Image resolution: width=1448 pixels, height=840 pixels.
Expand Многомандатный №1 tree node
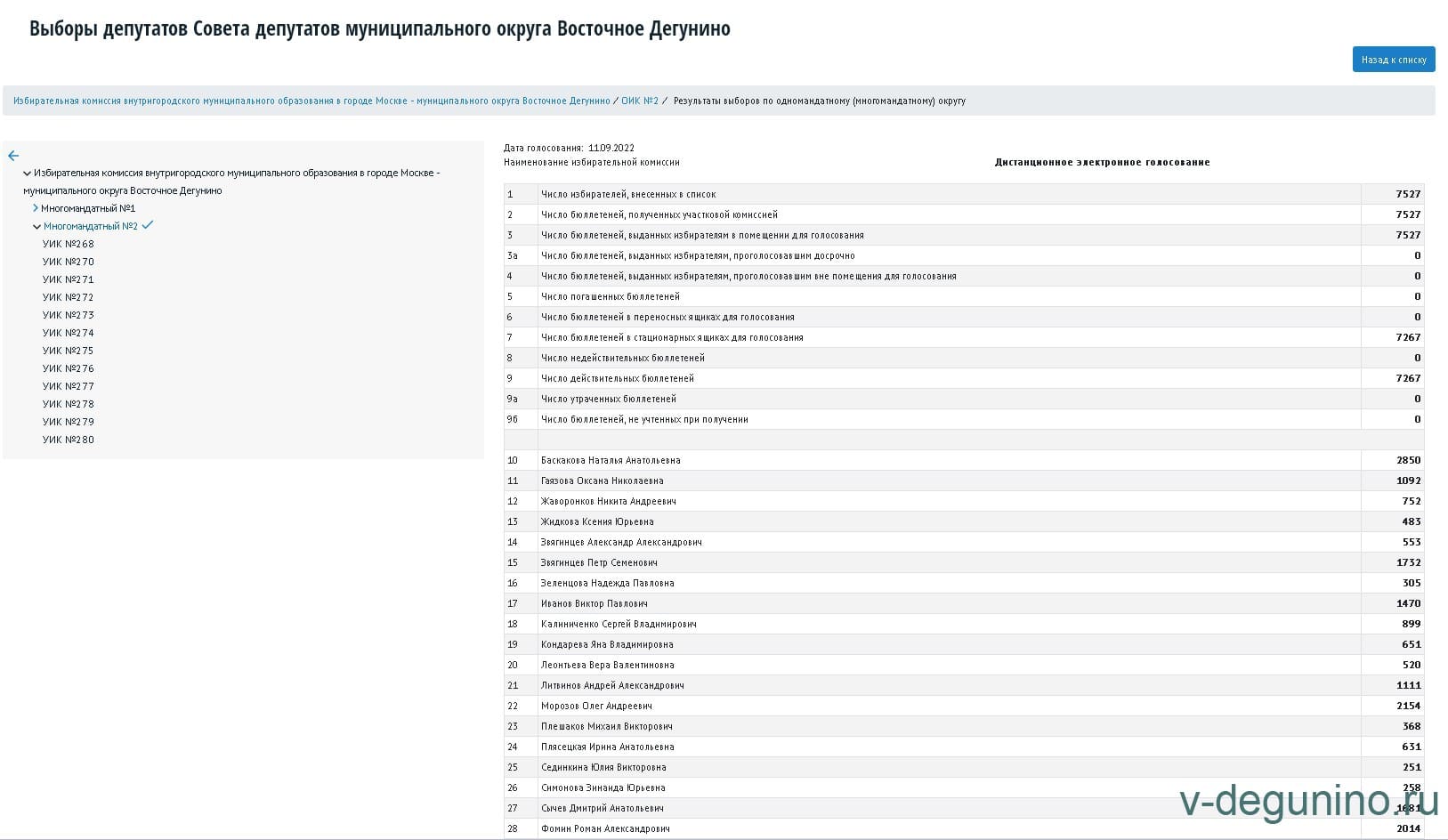tap(36, 208)
